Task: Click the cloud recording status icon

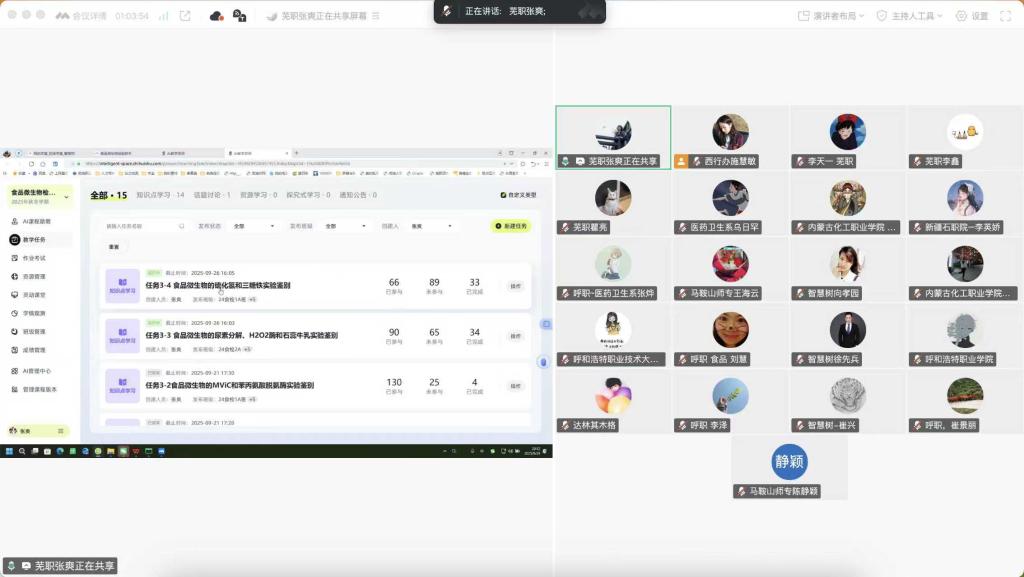Action: (217, 16)
